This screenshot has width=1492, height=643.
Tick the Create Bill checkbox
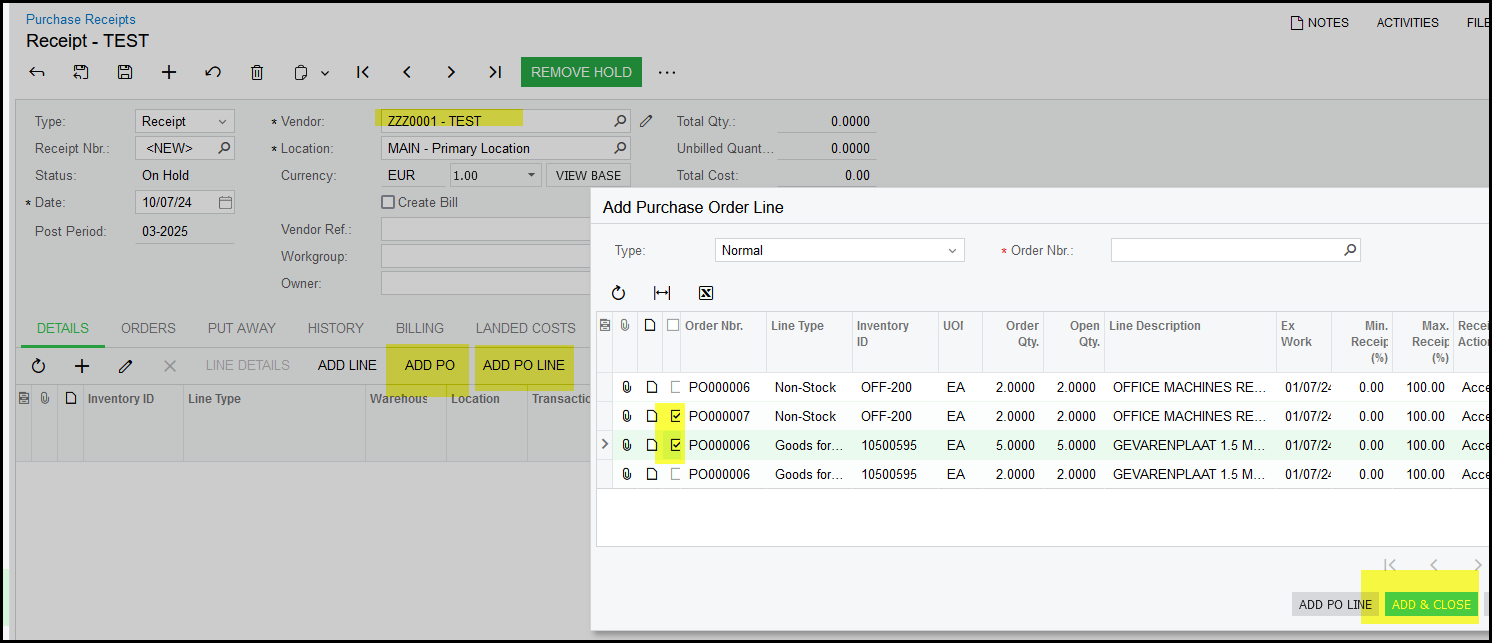point(388,202)
